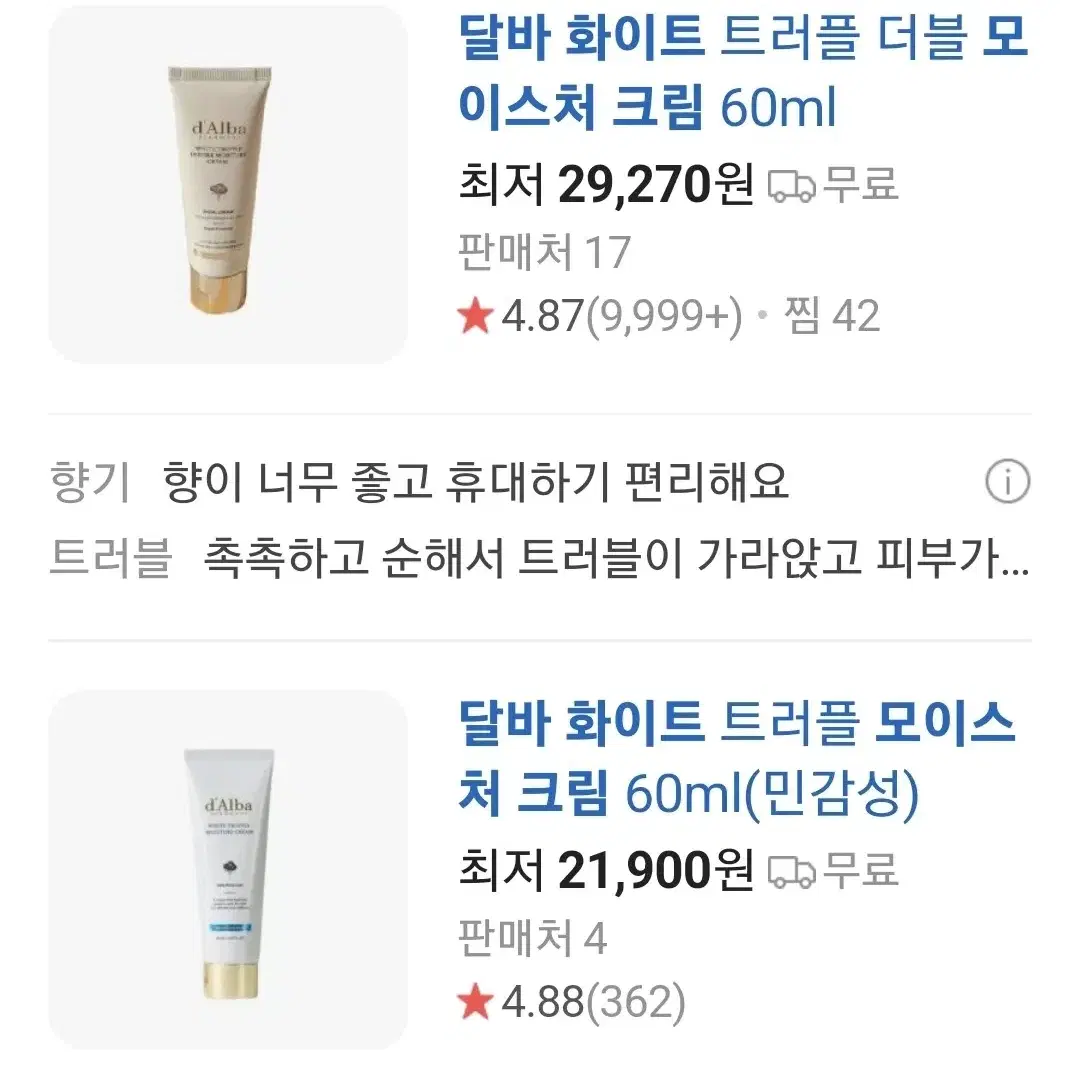Screen dimensions: 1080x1080
Task: Open the review info circle icon
Action: 1007,481
